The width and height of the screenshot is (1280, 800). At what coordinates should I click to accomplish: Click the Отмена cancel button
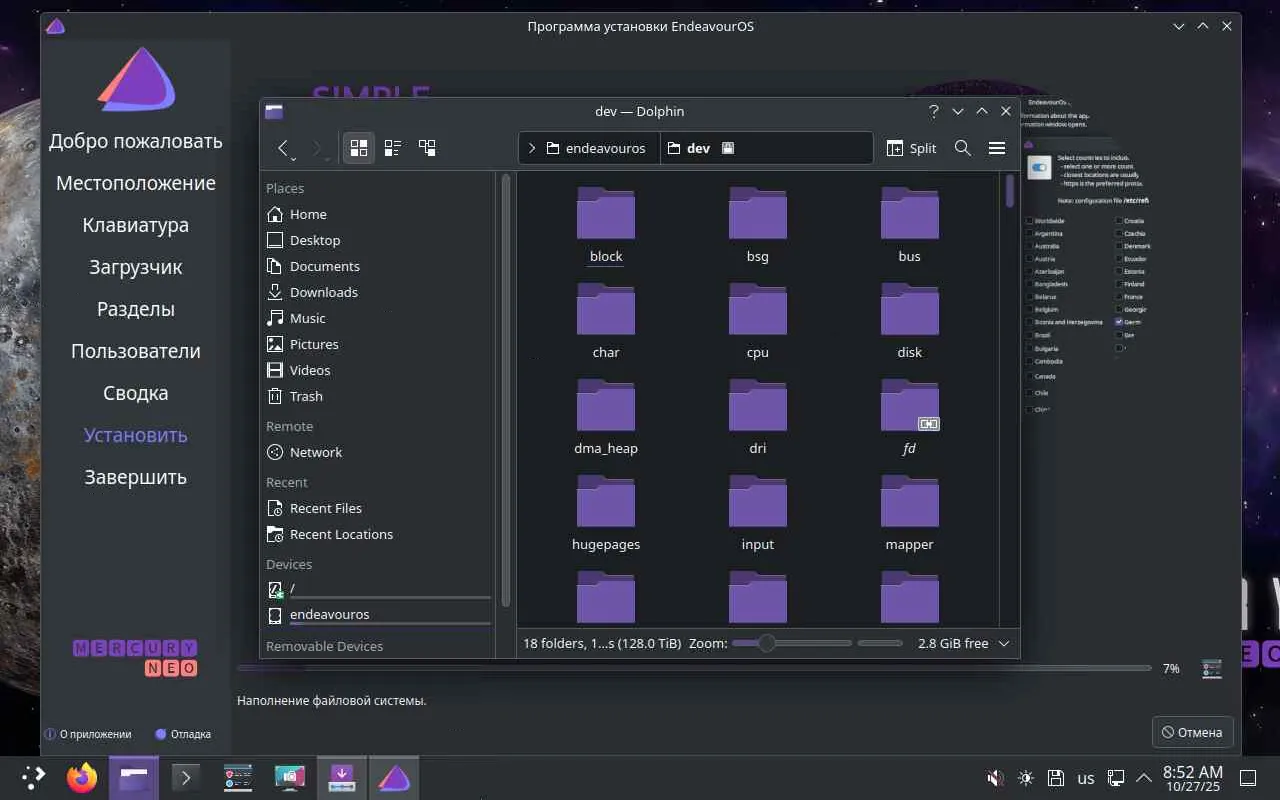click(x=1192, y=732)
